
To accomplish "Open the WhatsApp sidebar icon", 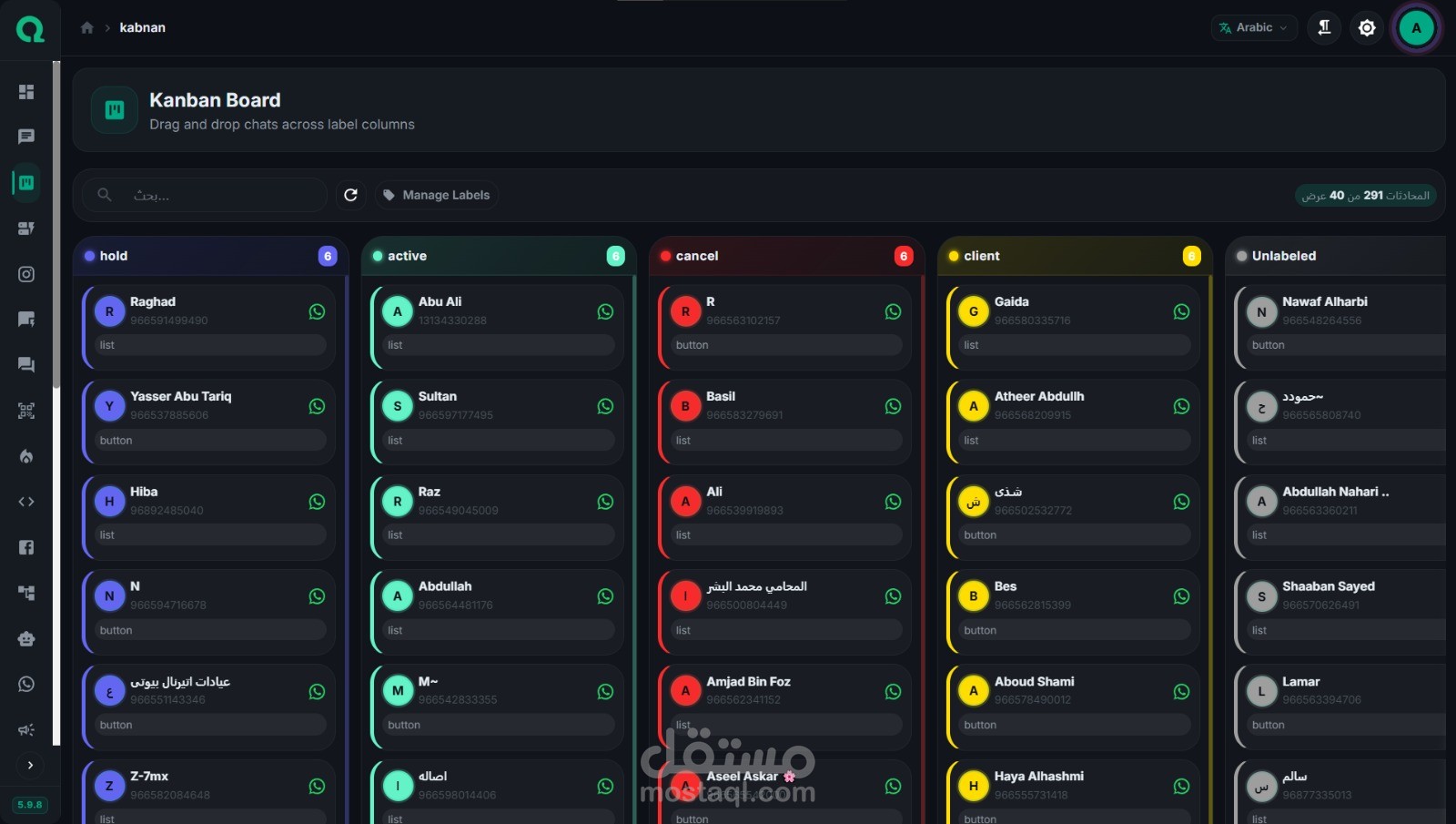I will point(26,684).
